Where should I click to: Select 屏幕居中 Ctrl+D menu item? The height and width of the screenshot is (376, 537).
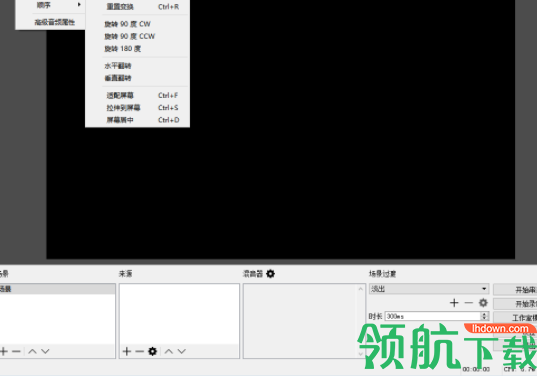click(x=137, y=120)
